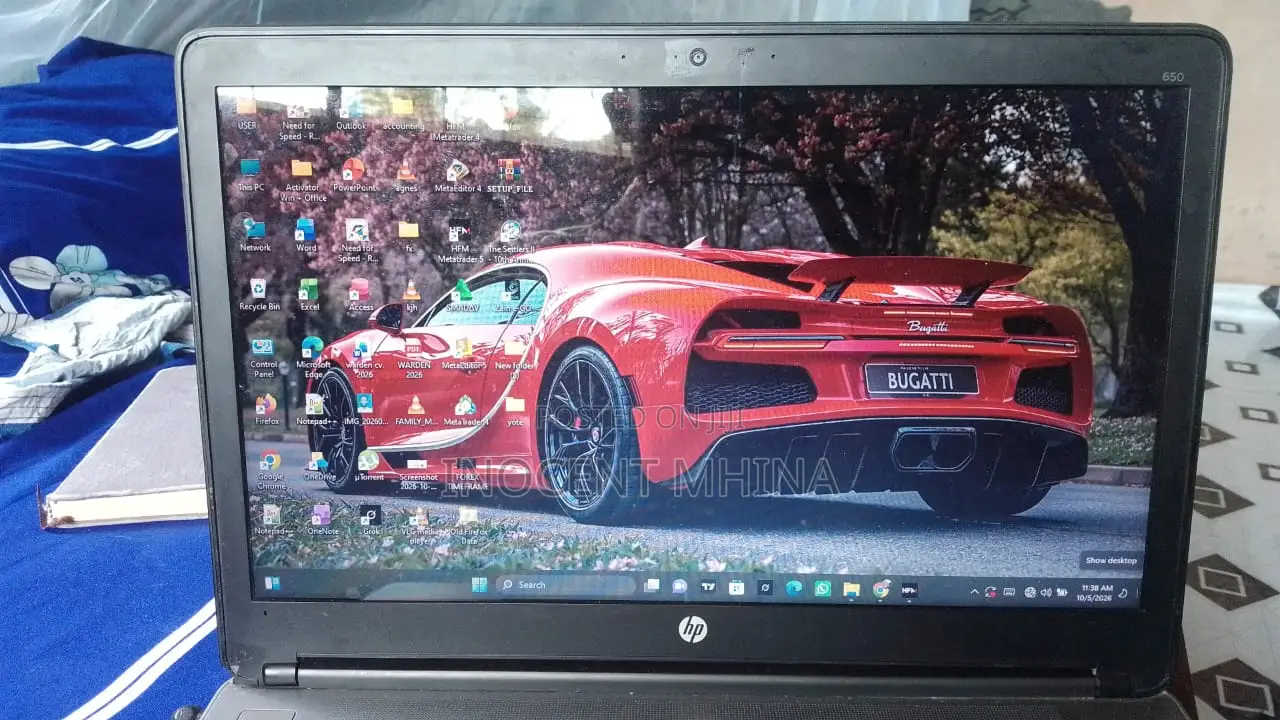Launch the µTorrent shortcut
The height and width of the screenshot is (720, 1280).
tap(369, 466)
